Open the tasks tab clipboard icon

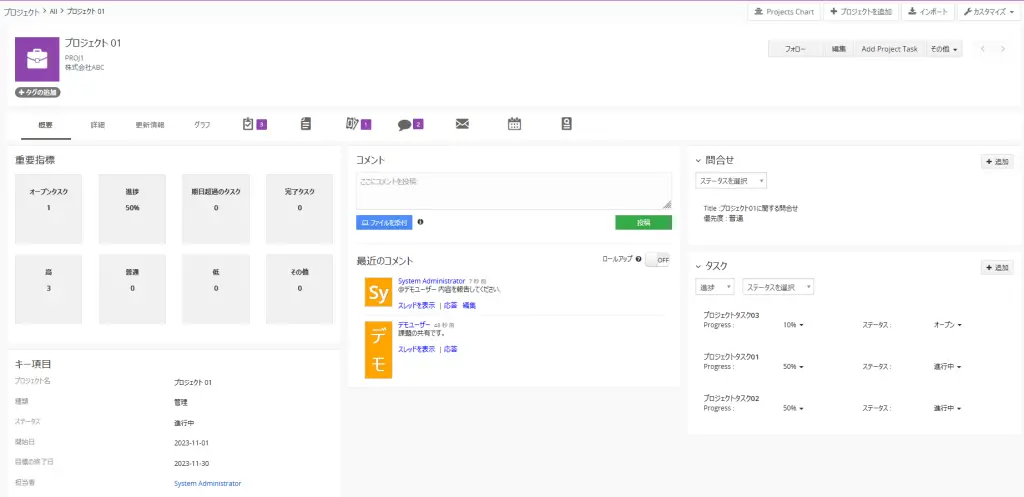[249, 124]
